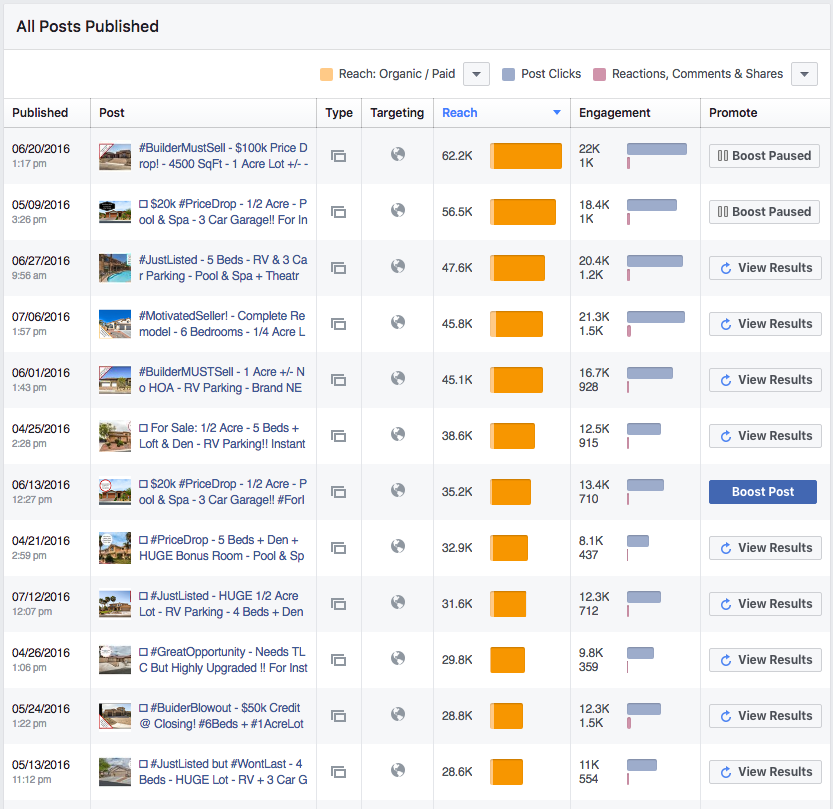Click public targeting globe for 06/27/2016 post

click(398, 266)
